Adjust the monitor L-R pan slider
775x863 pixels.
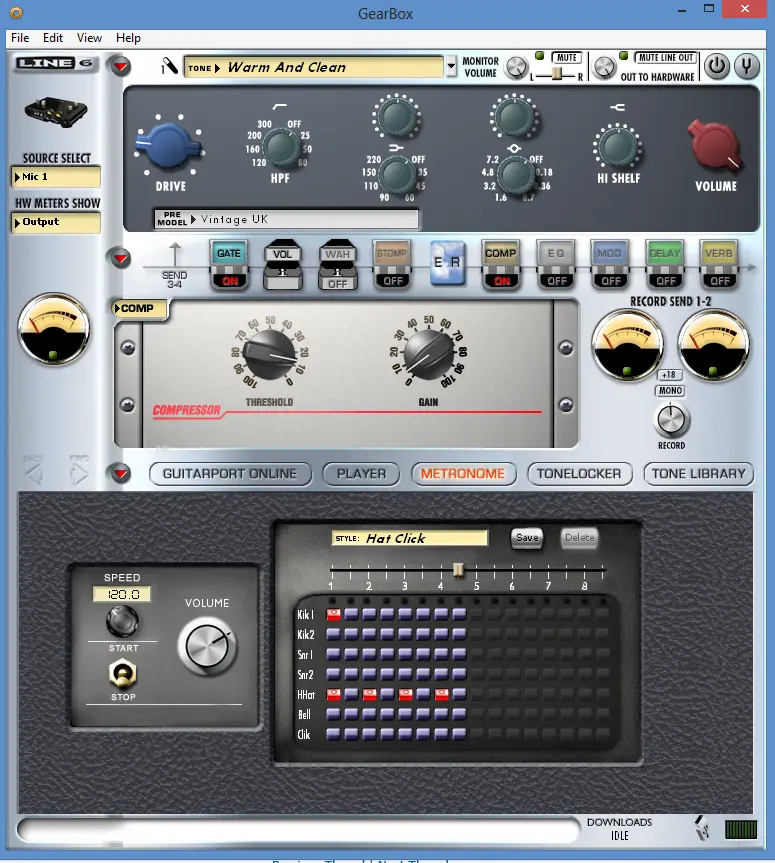[556, 74]
